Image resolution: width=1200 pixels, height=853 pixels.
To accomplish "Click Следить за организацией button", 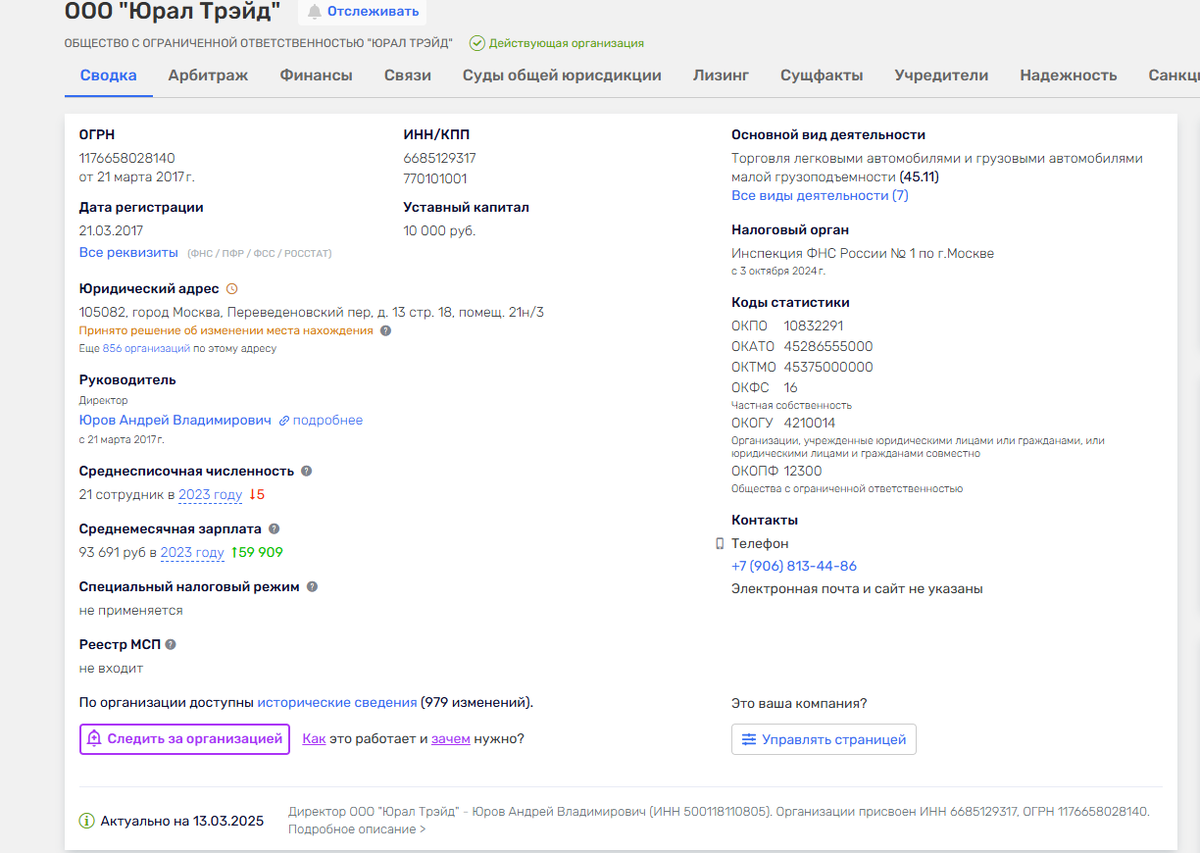I will (x=185, y=739).
